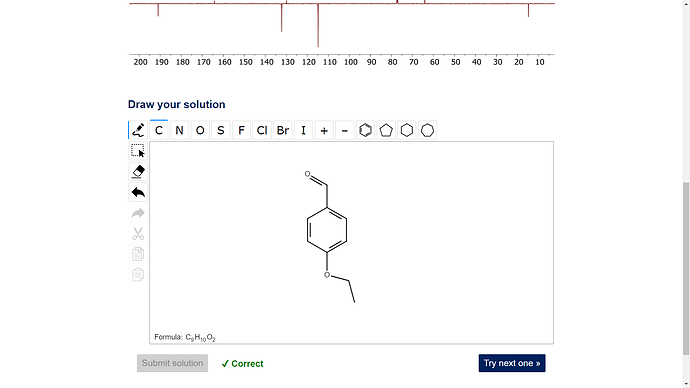This screenshot has width=690, height=388.
Task: Click the Try next one button
Action: coord(512,363)
